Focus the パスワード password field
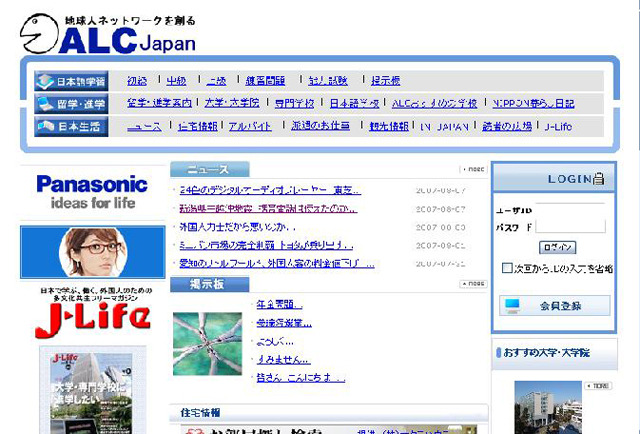 pyautogui.click(x=570, y=226)
